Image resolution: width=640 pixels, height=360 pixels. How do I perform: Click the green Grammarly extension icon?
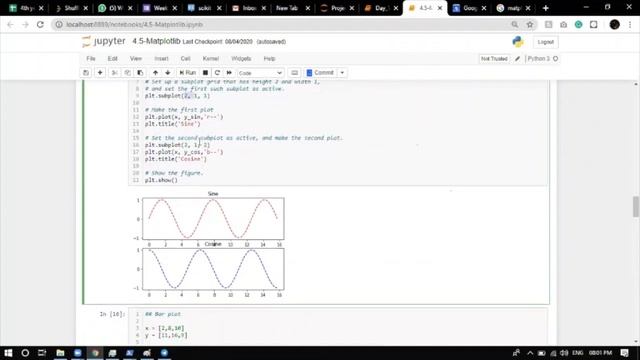tap(578, 25)
